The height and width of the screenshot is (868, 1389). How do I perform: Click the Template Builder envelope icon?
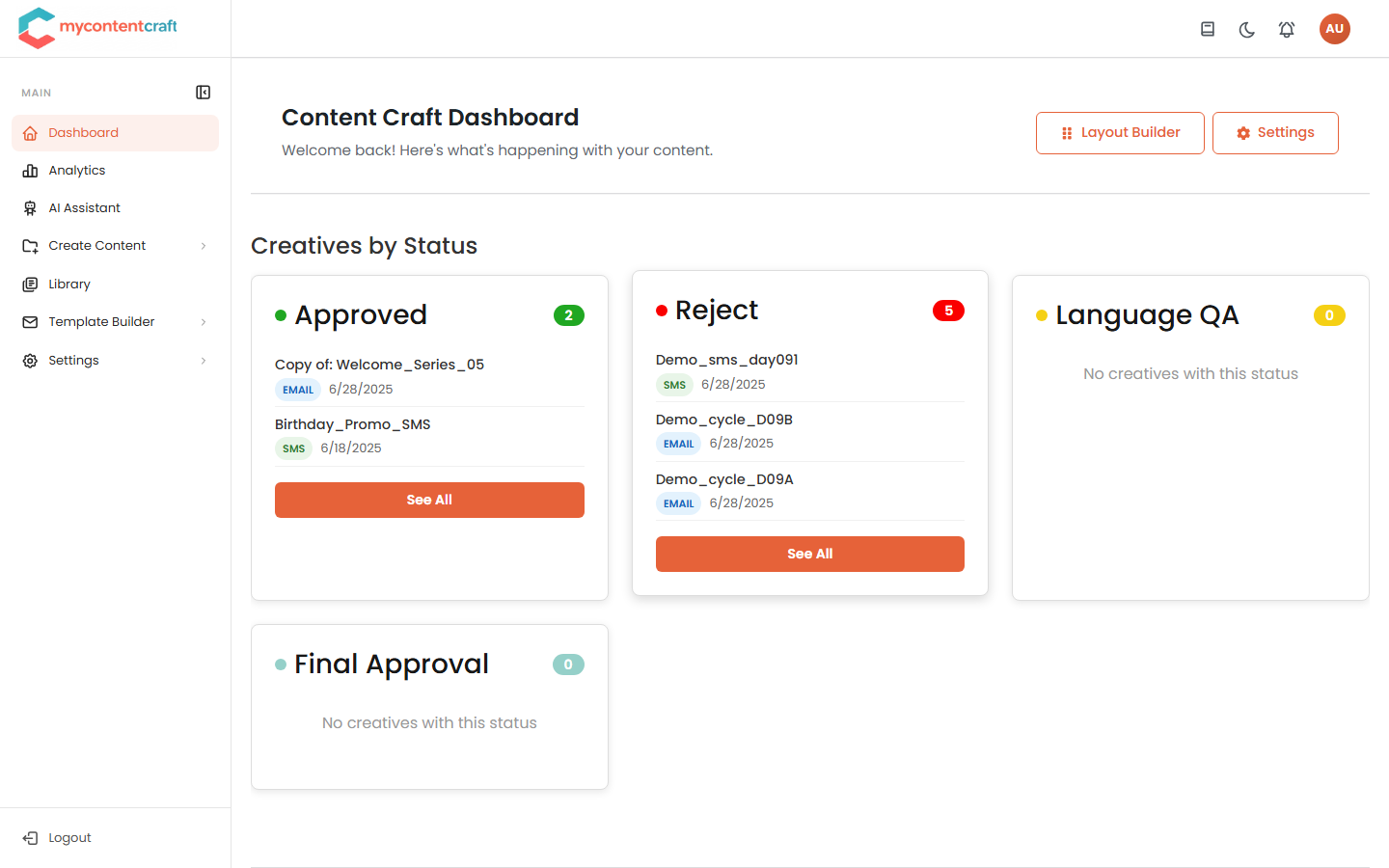pos(30,322)
